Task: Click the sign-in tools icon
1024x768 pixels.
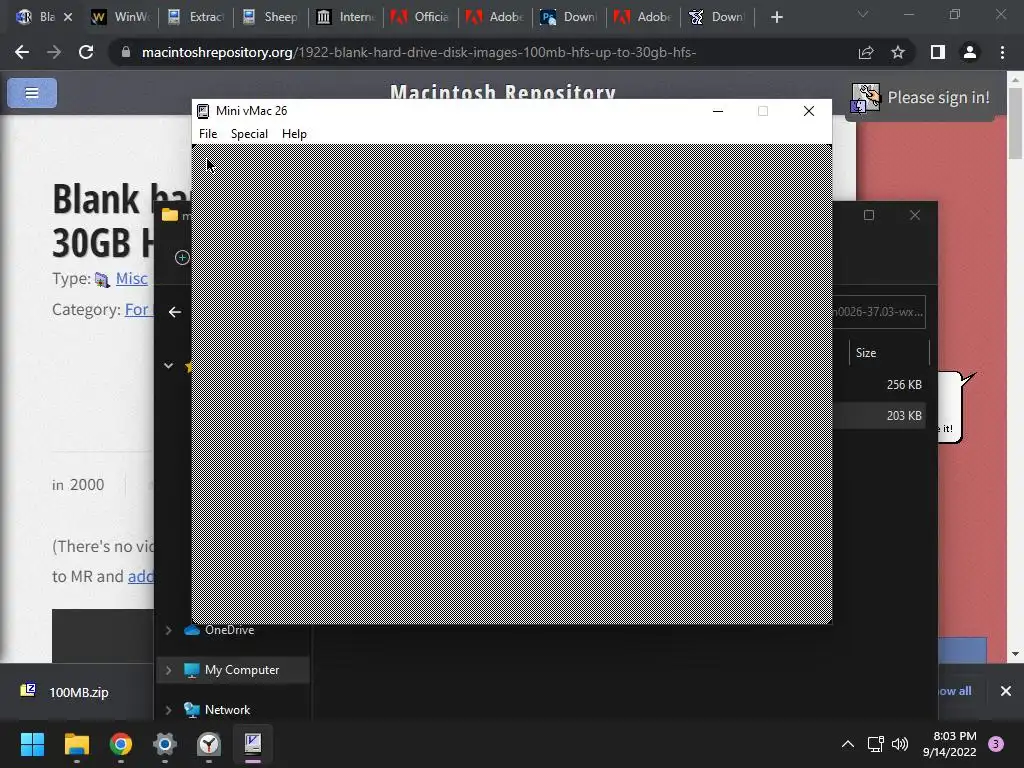Action: tap(865, 98)
